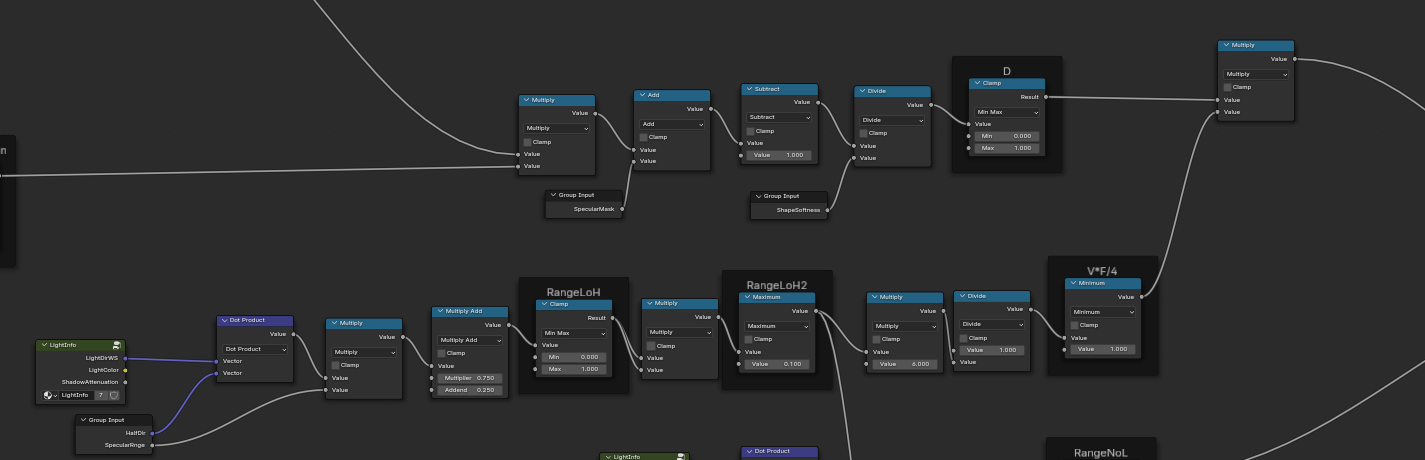Click the ShadowAttenuation output socket
This screenshot has height=460, width=1425.
(x=125, y=382)
